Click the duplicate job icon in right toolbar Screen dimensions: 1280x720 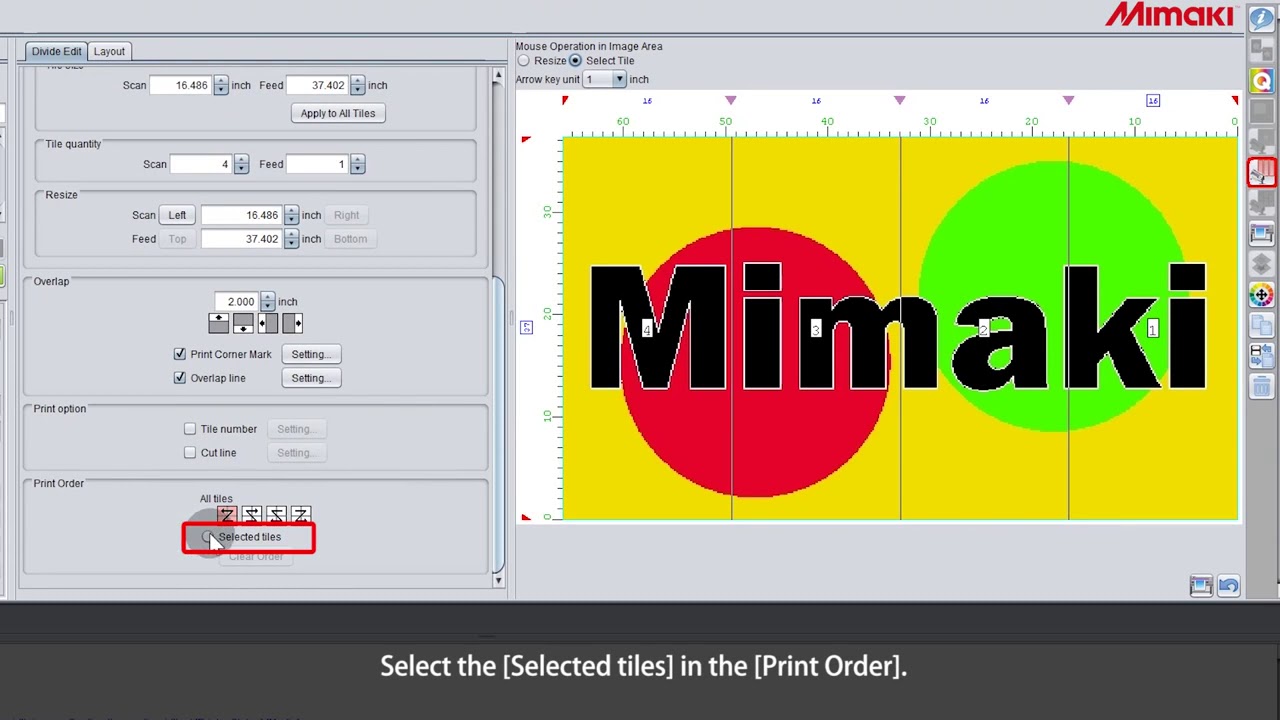coord(1261,325)
